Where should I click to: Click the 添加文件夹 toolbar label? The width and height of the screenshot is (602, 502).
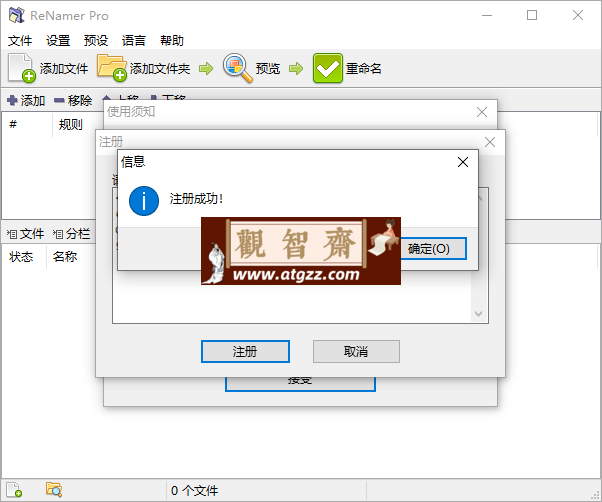(160, 69)
